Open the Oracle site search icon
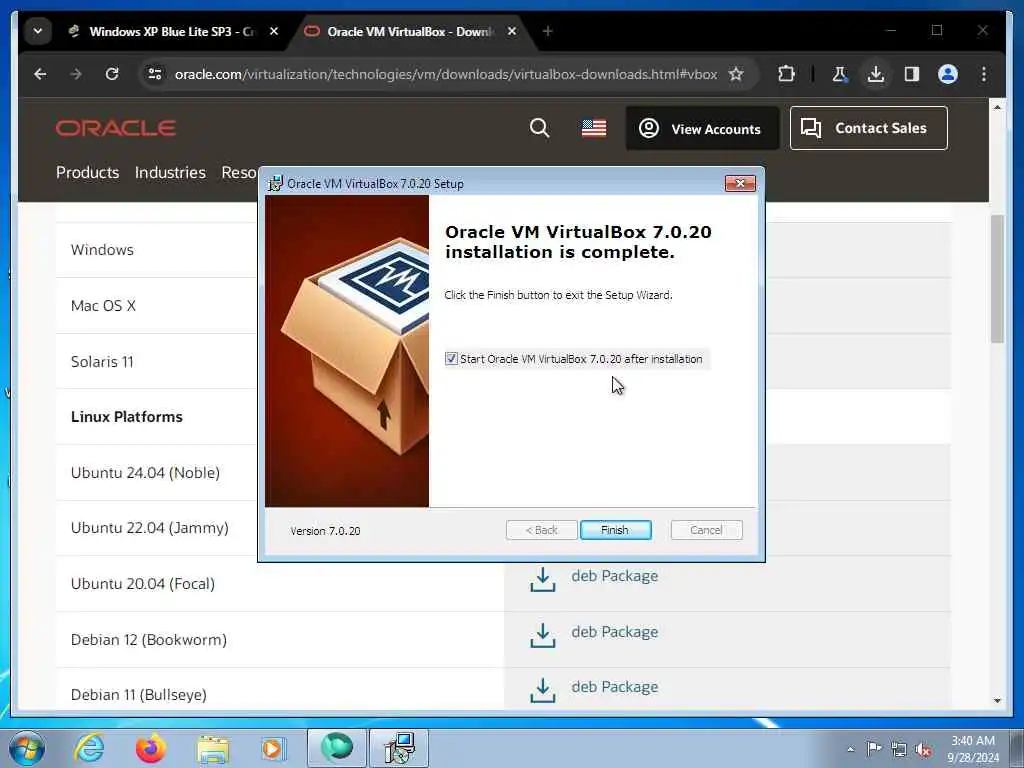The image size is (1024, 768). (539, 128)
